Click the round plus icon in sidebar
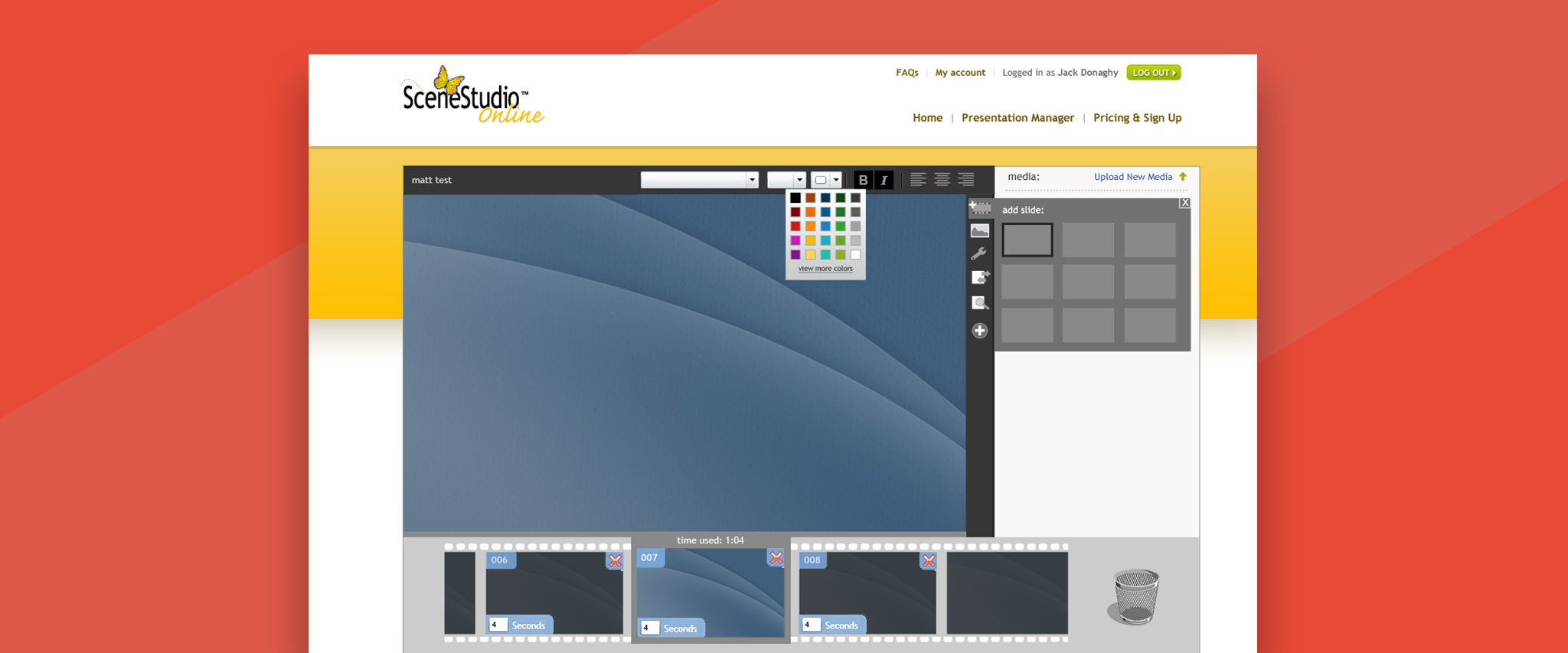Image resolution: width=1568 pixels, height=653 pixels. pos(979,331)
